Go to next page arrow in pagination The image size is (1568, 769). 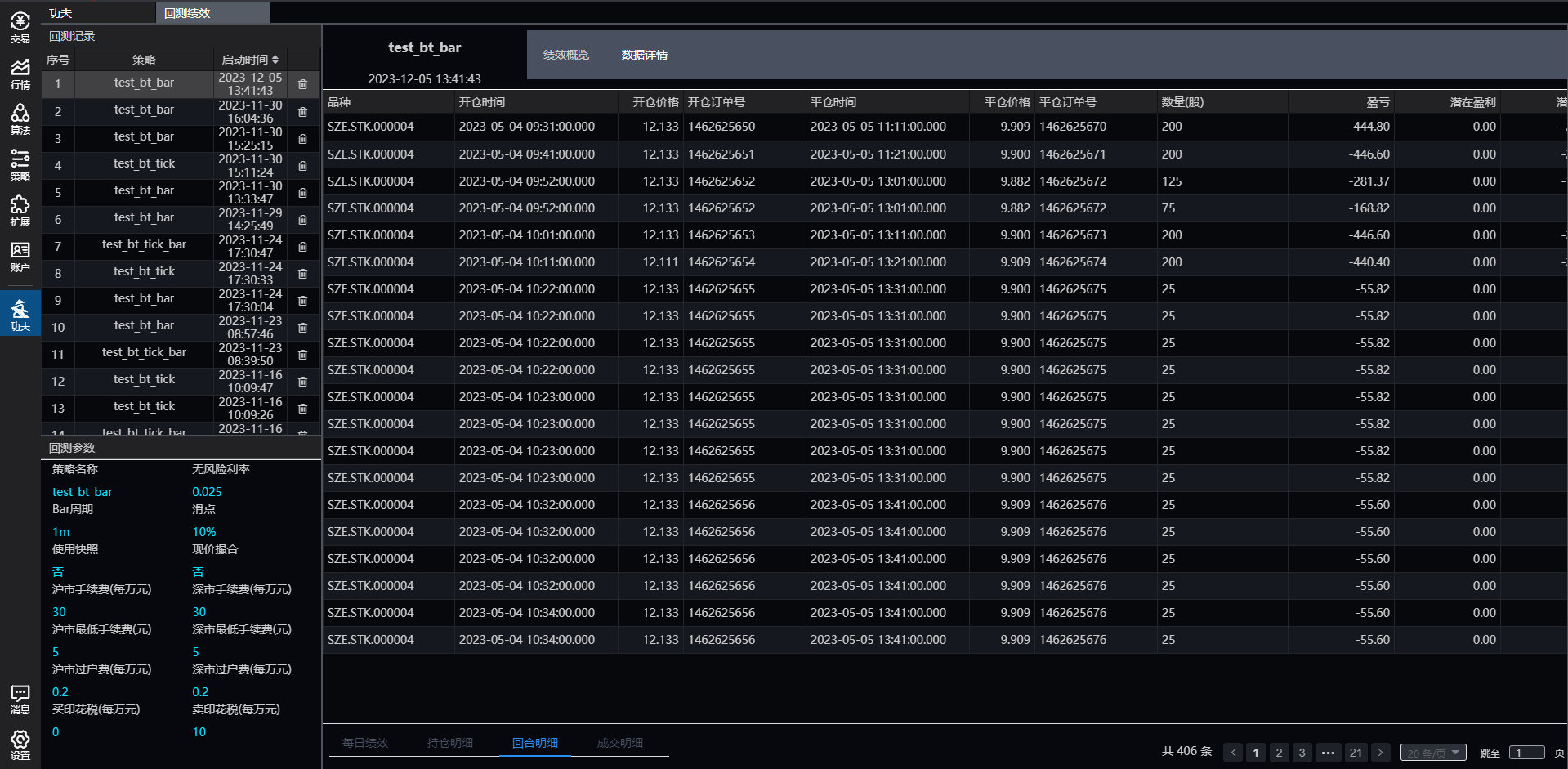tap(1381, 753)
